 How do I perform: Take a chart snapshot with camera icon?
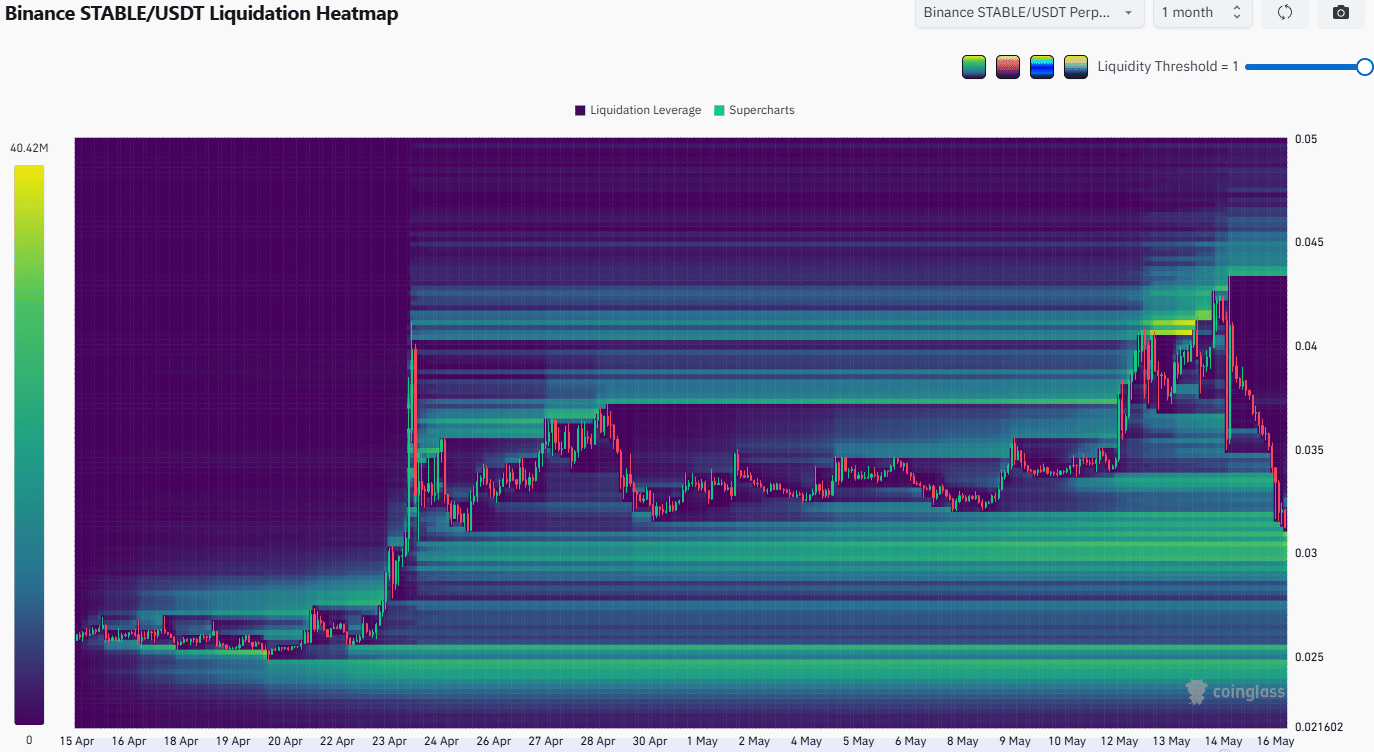1341,13
